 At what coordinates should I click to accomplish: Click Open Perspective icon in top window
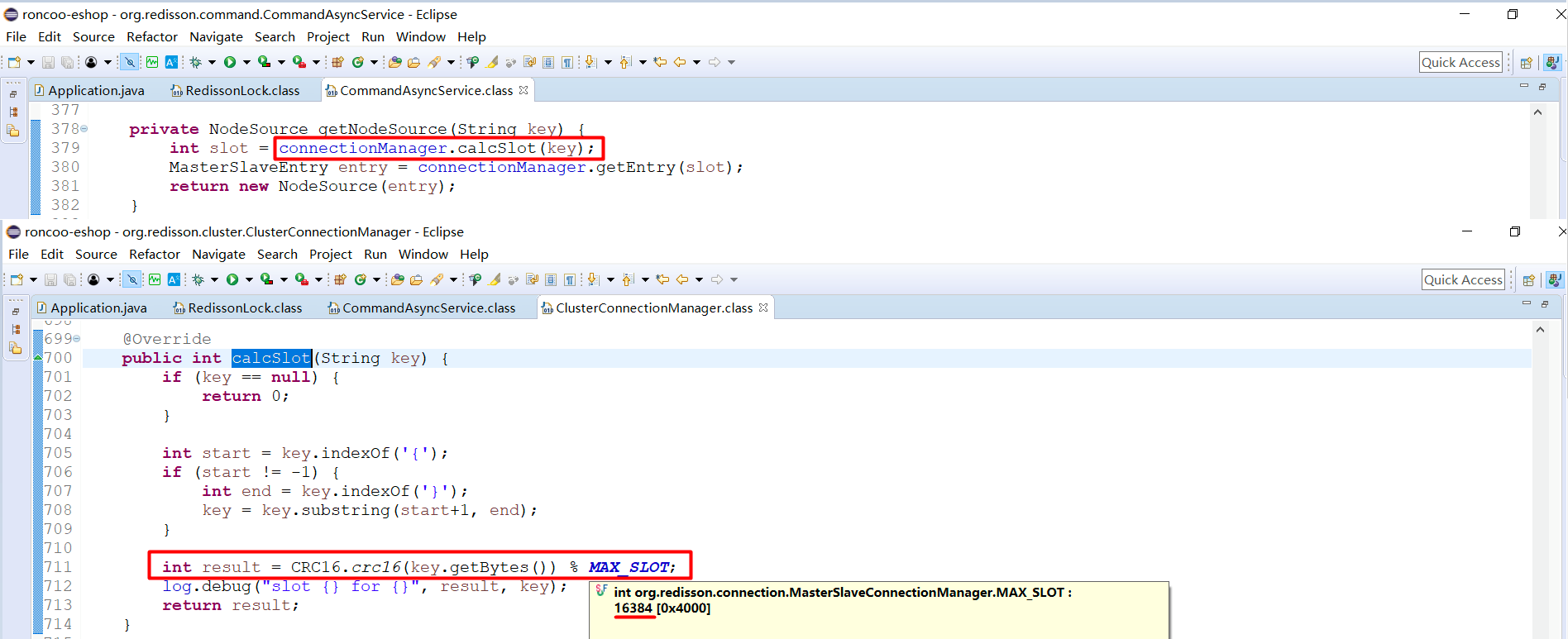pos(1527,62)
